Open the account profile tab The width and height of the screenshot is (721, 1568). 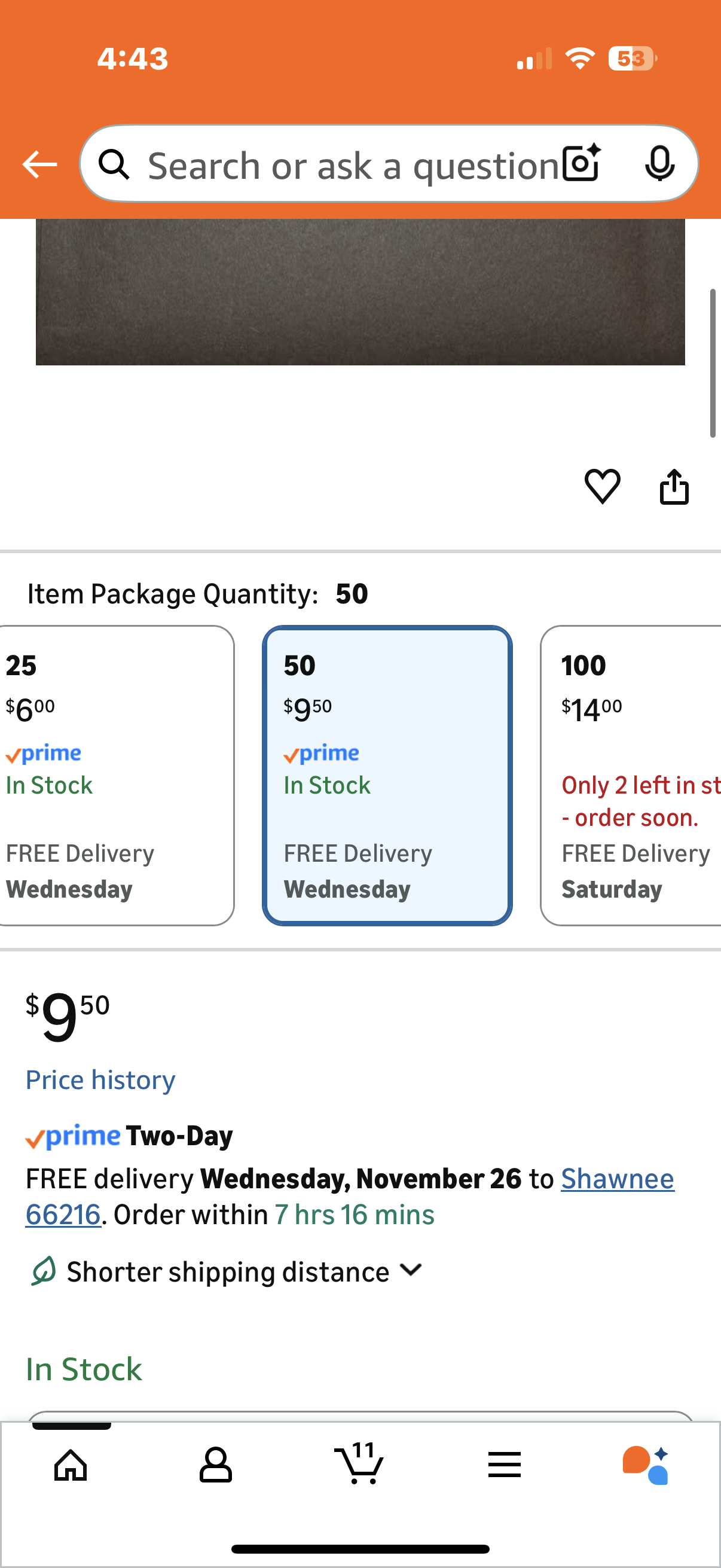[x=215, y=1465]
